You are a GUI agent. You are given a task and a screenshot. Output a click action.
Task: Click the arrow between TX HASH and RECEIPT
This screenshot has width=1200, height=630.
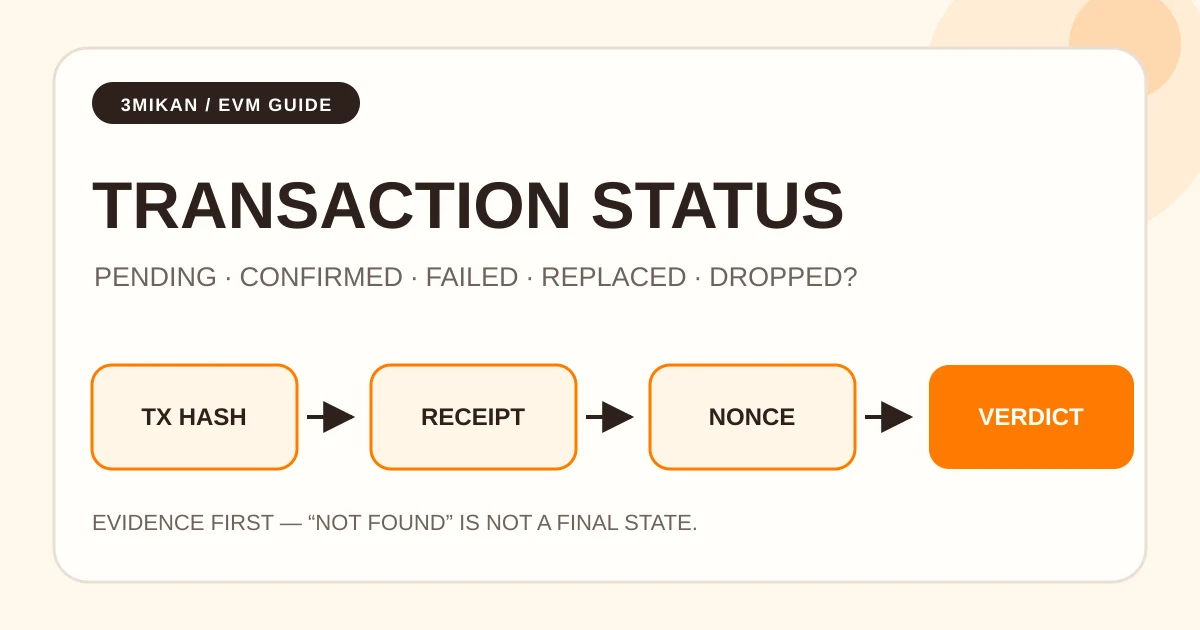tap(331, 417)
